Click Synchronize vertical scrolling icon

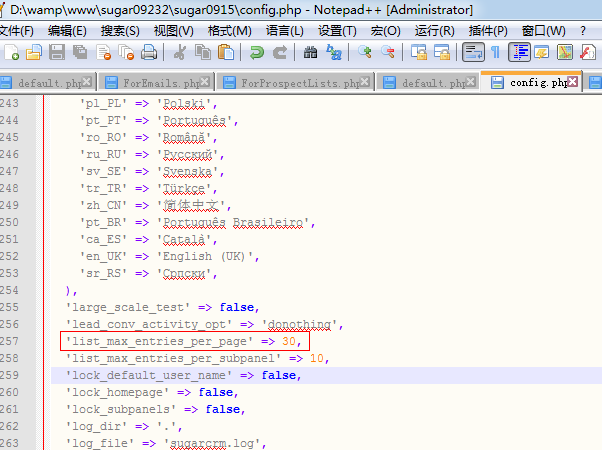pyautogui.click(x=418, y=52)
